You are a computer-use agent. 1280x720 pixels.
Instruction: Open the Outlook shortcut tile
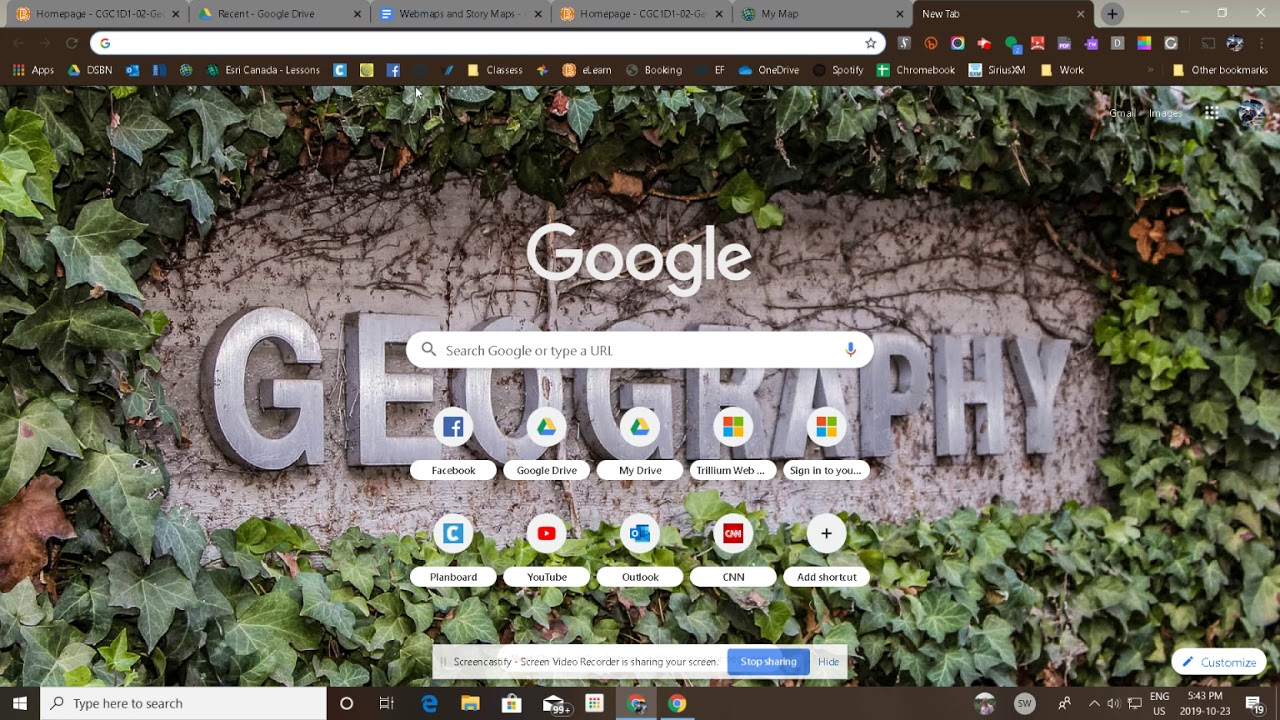point(640,550)
